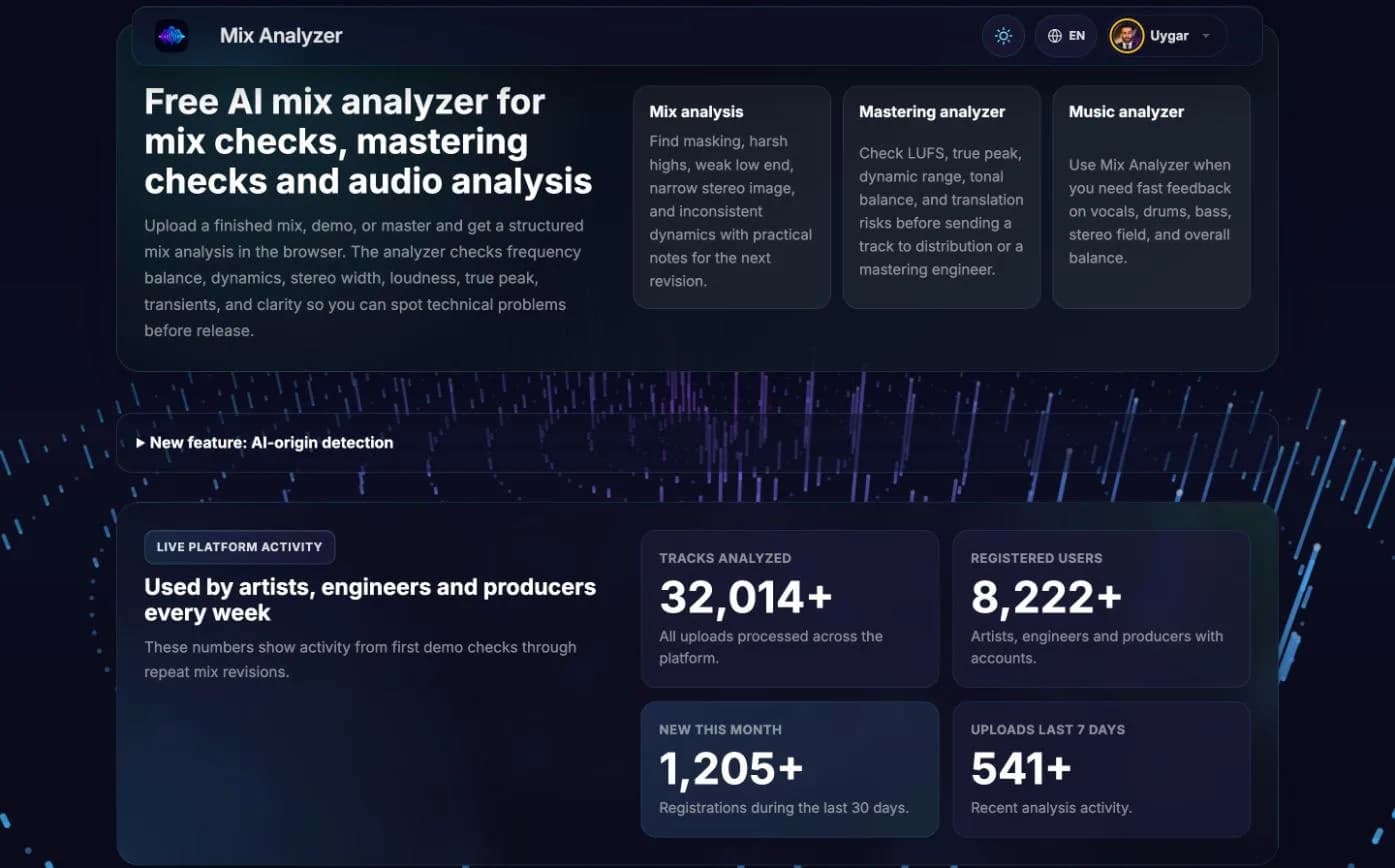Click the 'Upload a finished mix' intro paragraph
The image size is (1395, 868).
click(x=364, y=278)
